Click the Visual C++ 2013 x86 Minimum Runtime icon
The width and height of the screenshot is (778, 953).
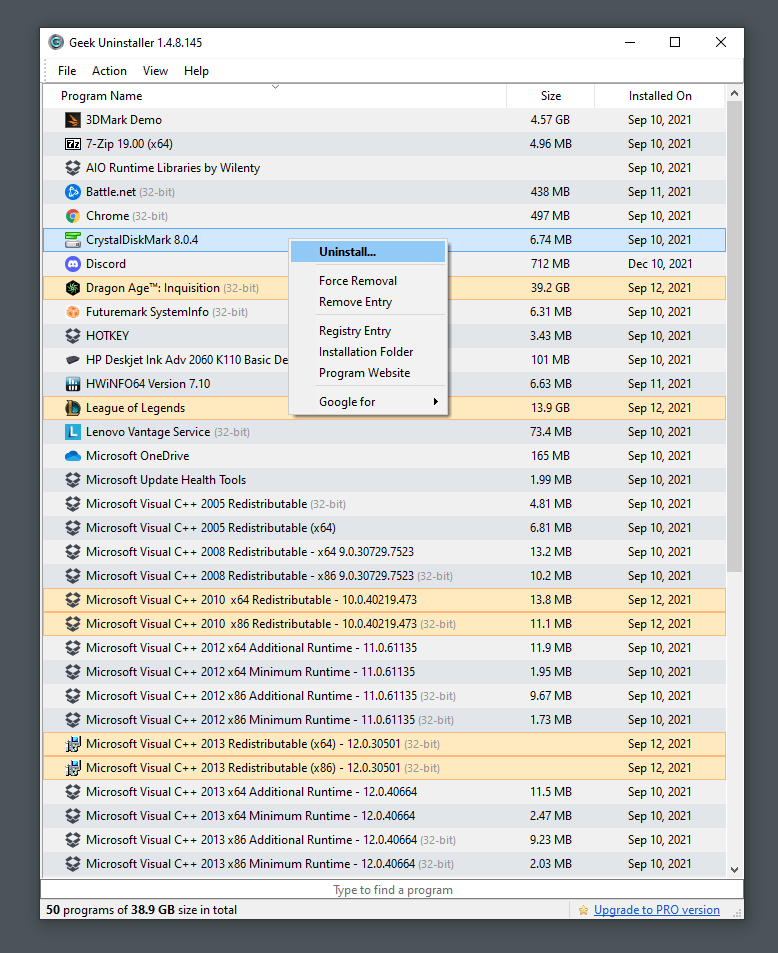coord(73,864)
